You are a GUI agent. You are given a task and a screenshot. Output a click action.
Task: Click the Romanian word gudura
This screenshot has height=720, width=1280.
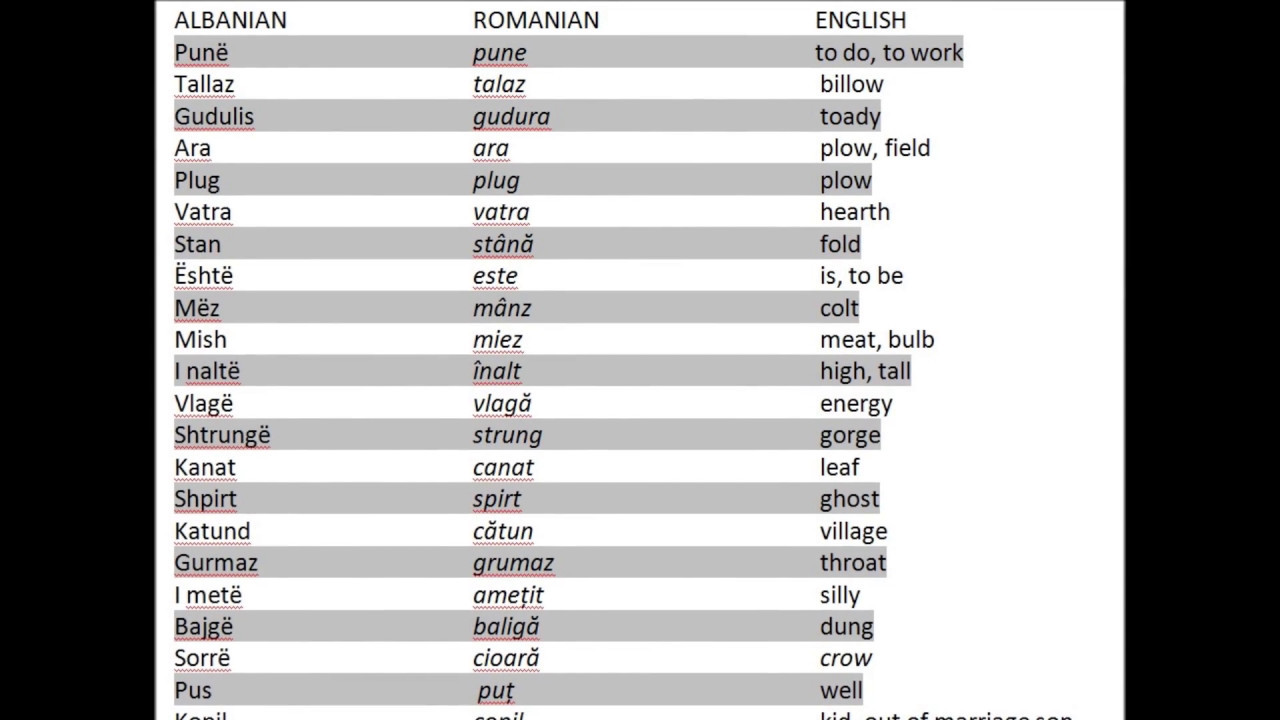(x=511, y=116)
